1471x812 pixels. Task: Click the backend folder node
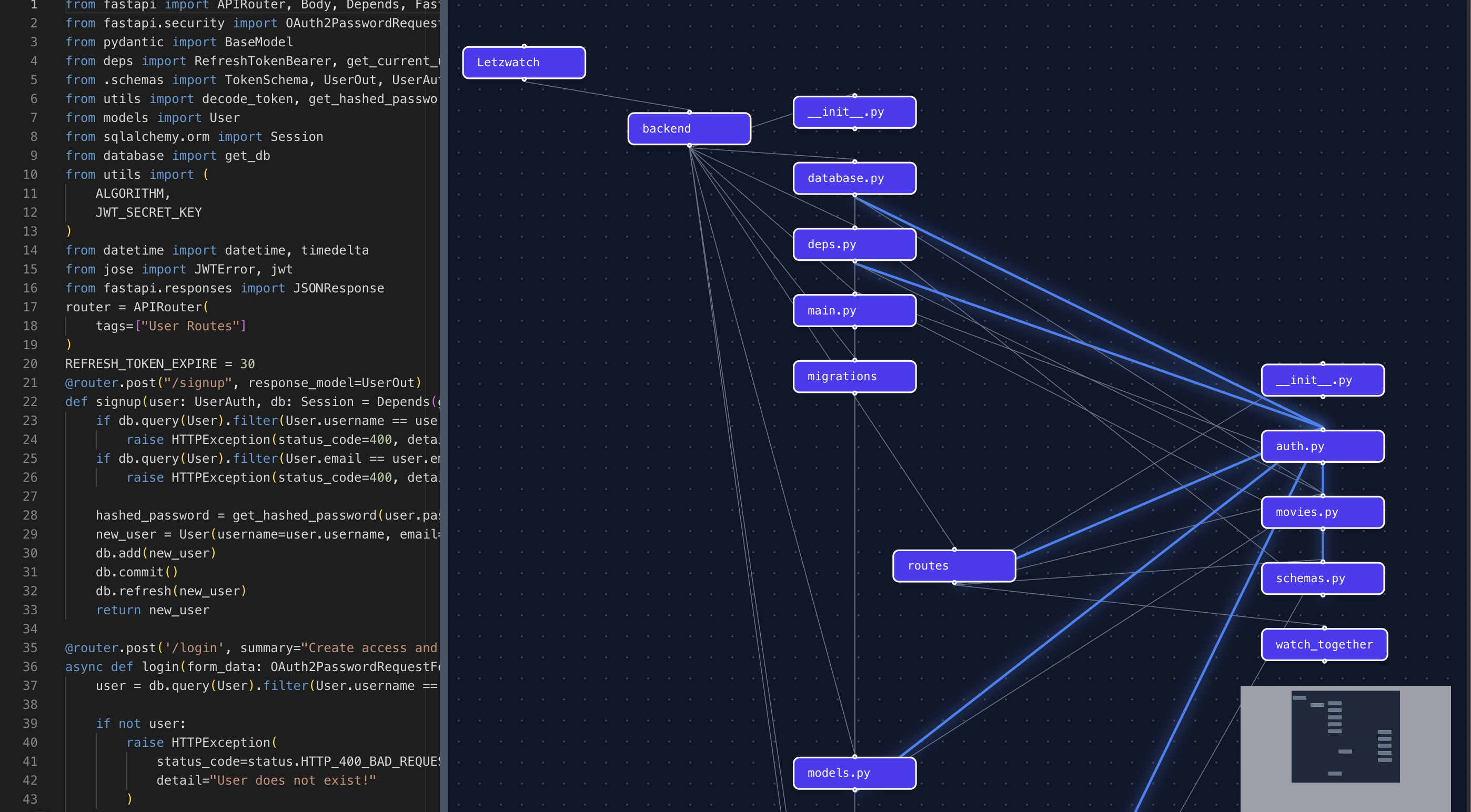tap(689, 129)
